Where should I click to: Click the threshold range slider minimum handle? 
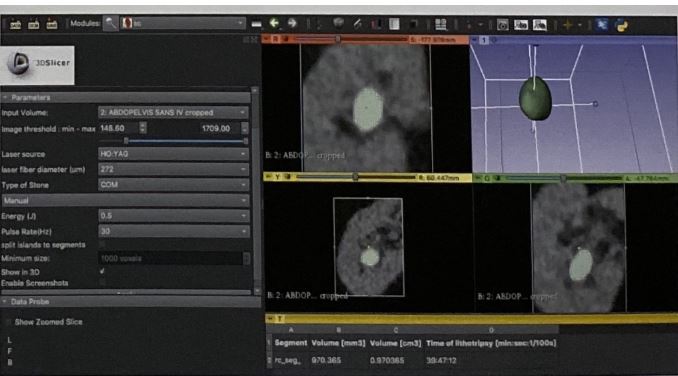tap(126, 141)
